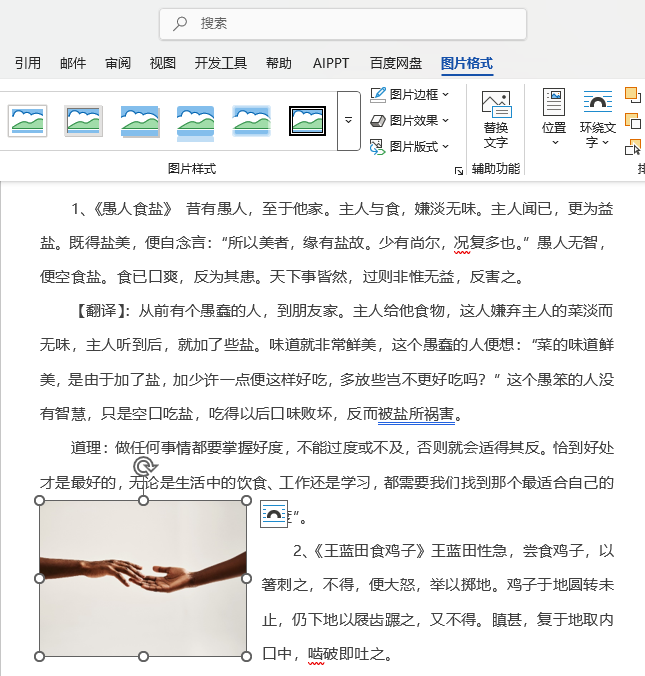The height and width of the screenshot is (676, 645).
Task: Apply the double black frame picture style
Action: pyautogui.click(x=307, y=121)
